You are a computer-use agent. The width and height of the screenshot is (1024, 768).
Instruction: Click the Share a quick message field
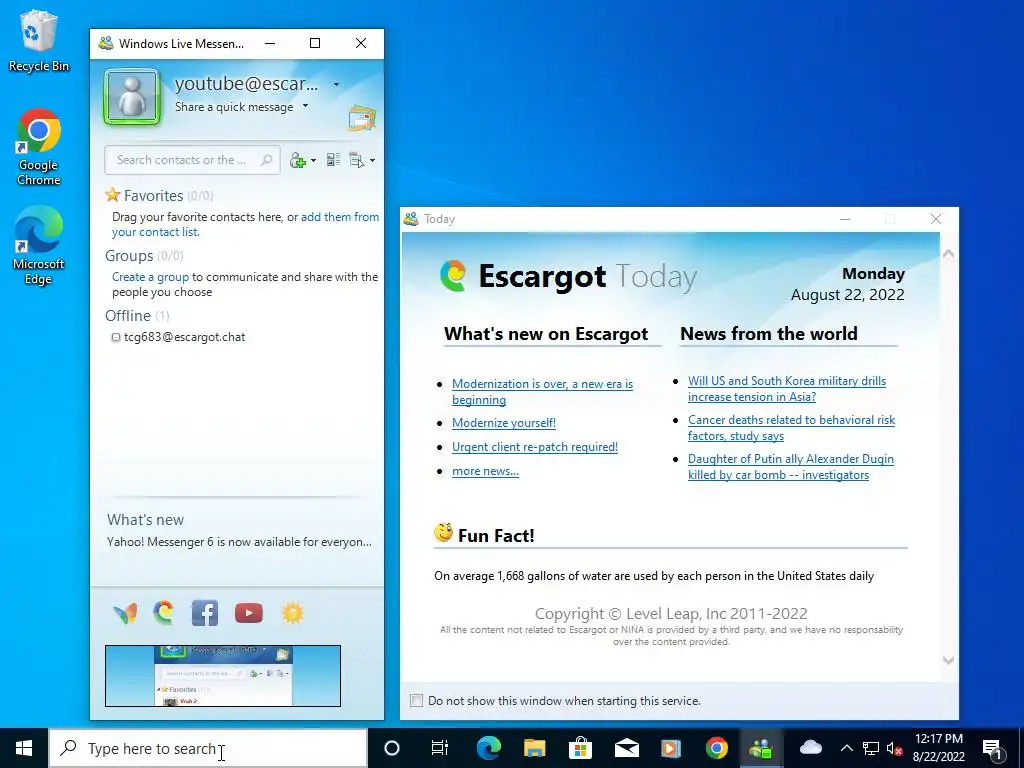[234, 106]
